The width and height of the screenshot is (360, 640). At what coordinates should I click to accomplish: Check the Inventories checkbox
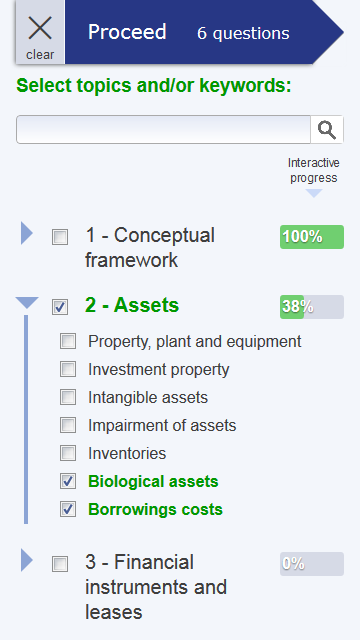click(x=68, y=453)
